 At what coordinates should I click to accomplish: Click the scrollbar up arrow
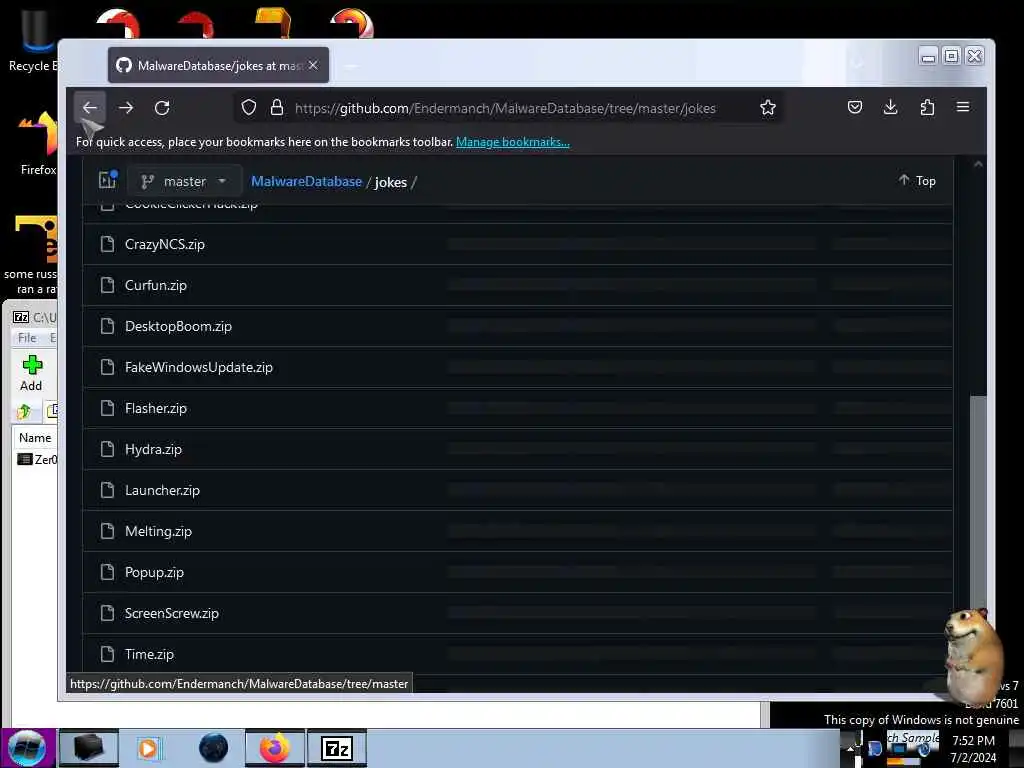(x=978, y=165)
